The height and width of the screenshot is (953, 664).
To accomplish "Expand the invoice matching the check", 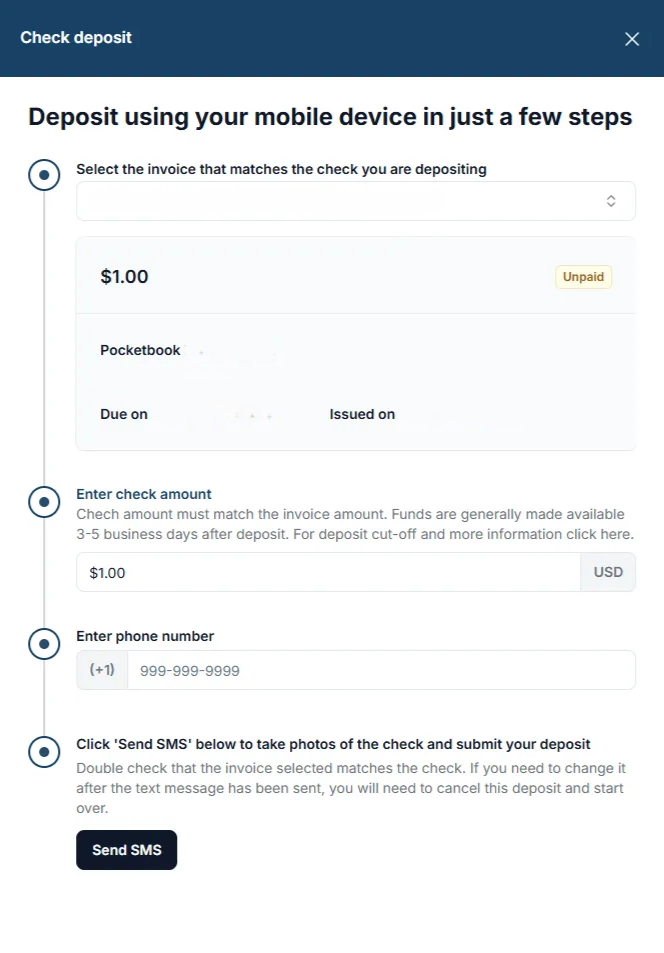I will point(355,200).
